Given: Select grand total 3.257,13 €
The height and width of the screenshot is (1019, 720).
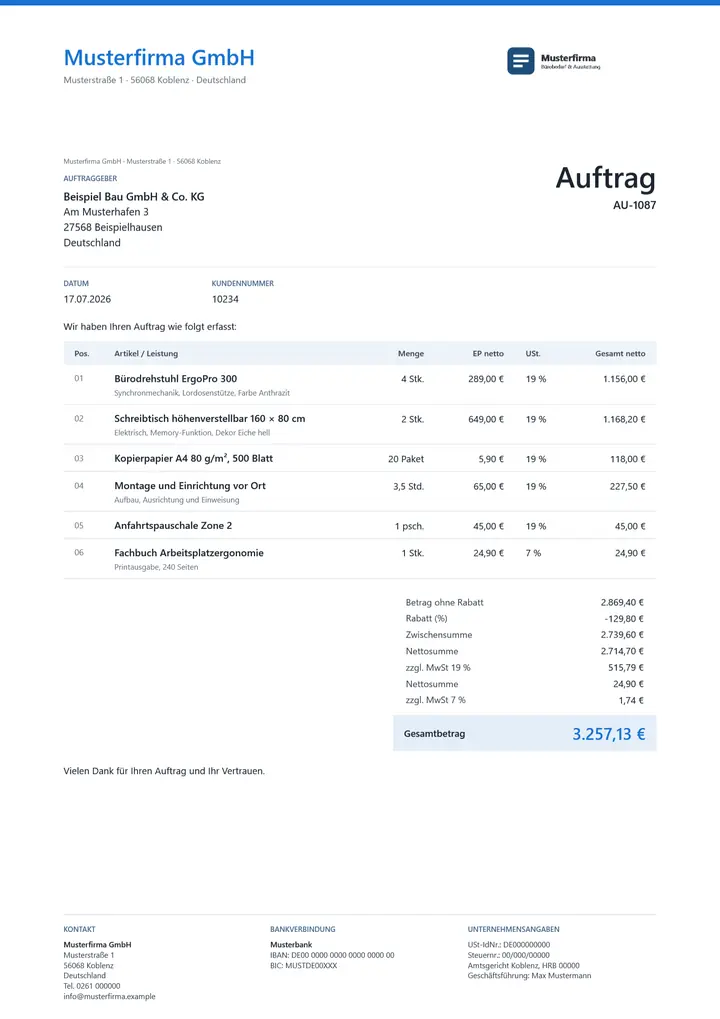Looking at the screenshot, I should click(x=609, y=734).
